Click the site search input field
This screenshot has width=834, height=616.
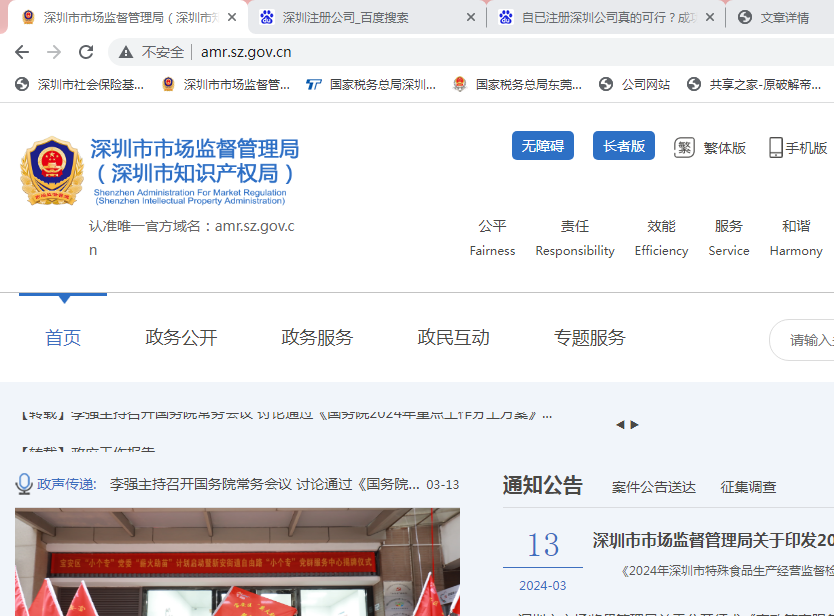click(x=805, y=340)
